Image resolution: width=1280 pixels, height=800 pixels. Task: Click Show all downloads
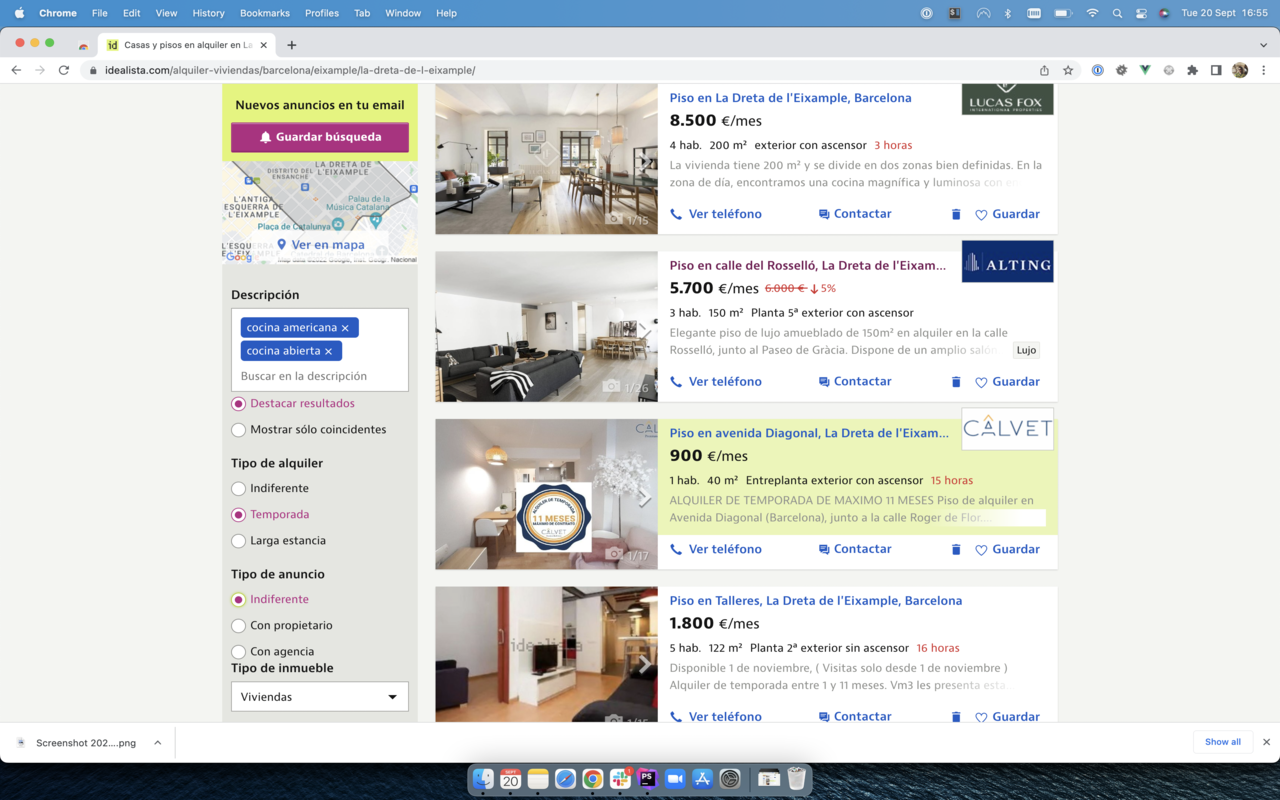[1222, 742]
